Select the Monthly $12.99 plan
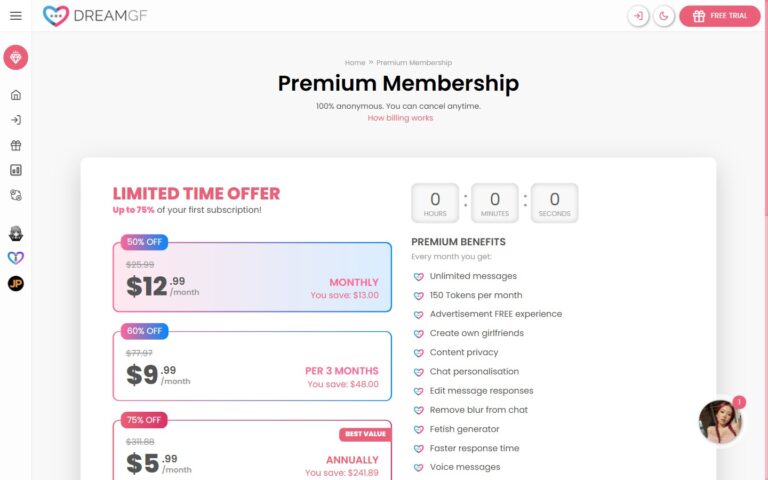The width and height of the screenshot is (768, 480). tap(252, 277)
